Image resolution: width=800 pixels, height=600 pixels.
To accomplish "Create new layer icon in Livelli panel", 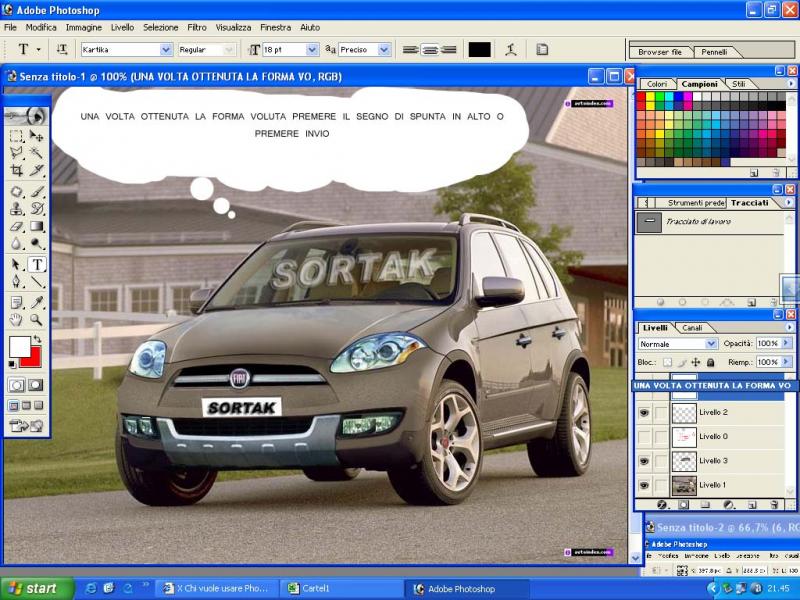I will 752,505.
